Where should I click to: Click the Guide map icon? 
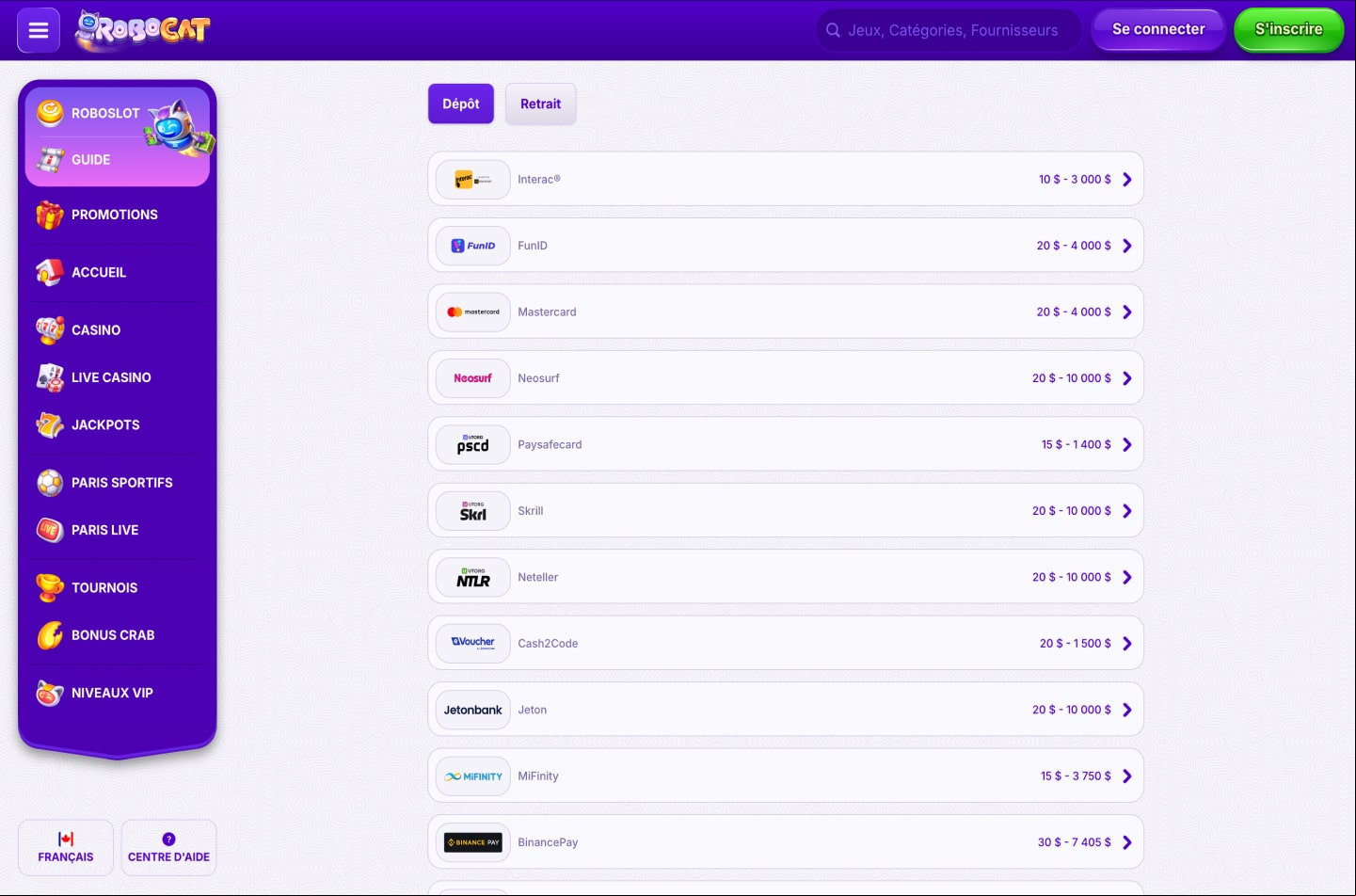tap(50, 160)
